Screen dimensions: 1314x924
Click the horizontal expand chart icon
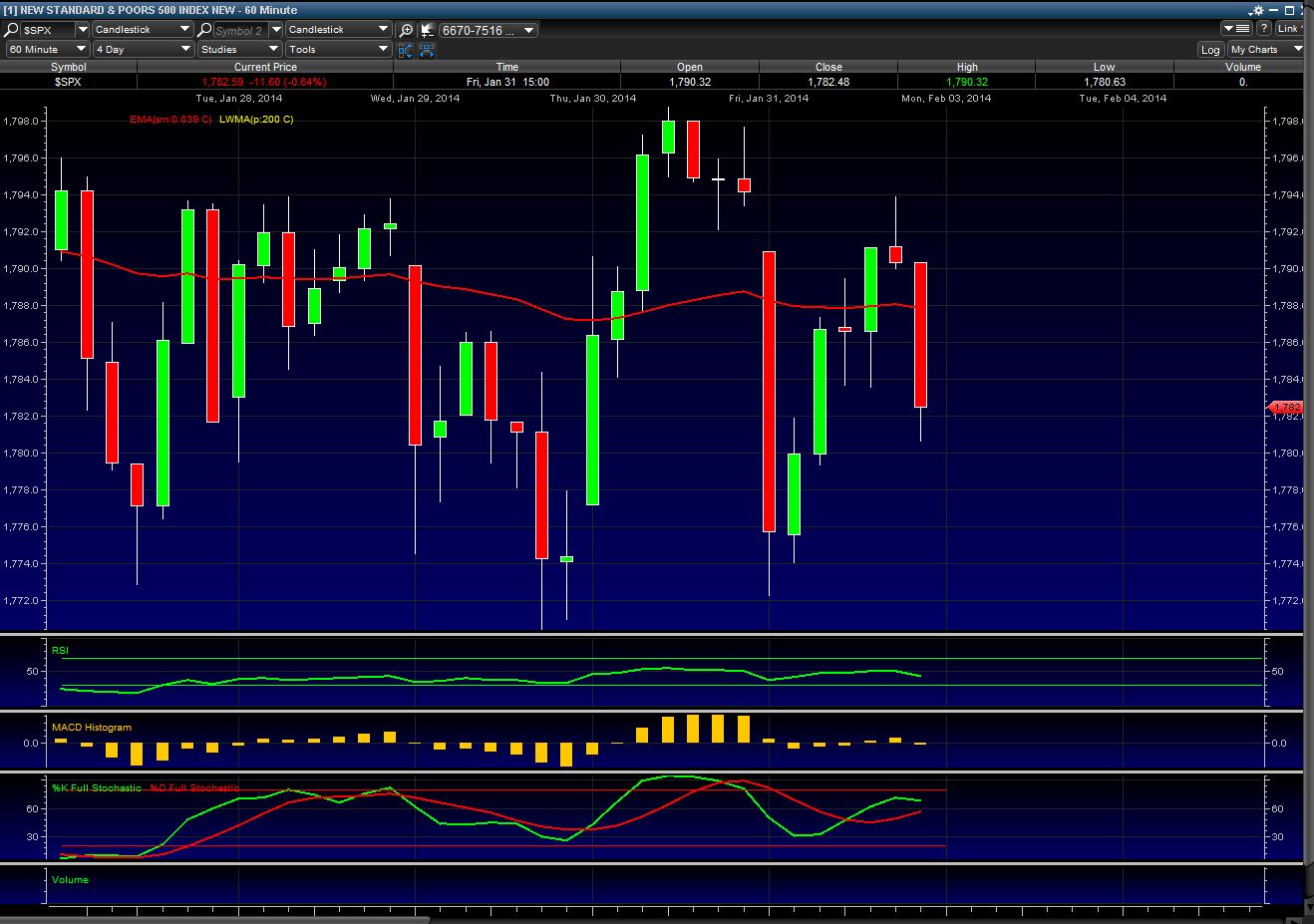click(x=426, y=49)
